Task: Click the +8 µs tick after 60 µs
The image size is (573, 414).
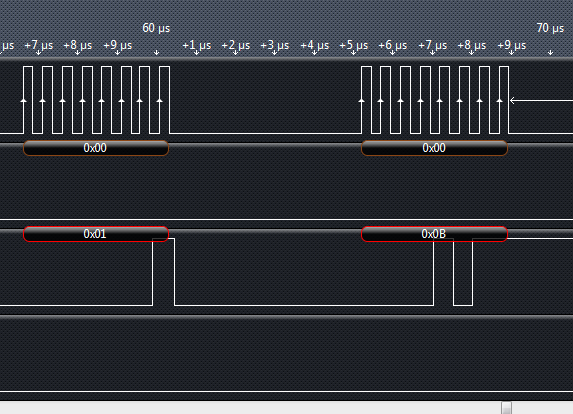Action: [471, 46]
